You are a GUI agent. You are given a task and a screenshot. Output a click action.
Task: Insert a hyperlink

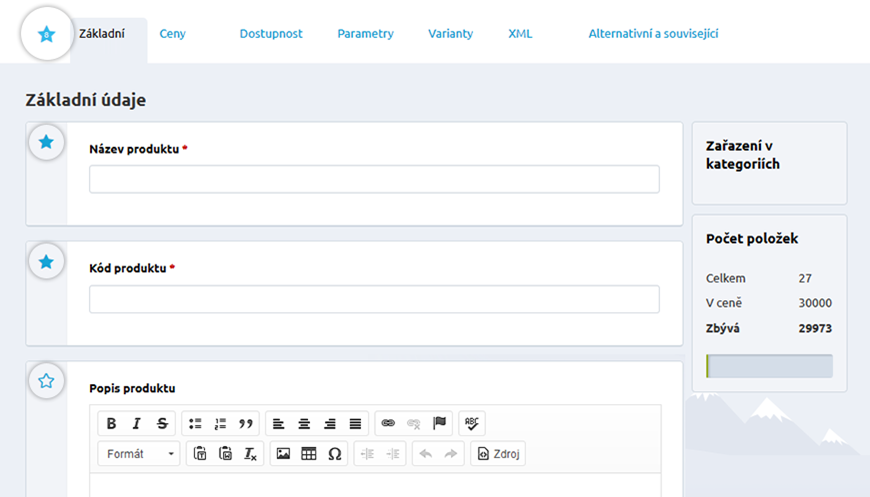[388, 423]
